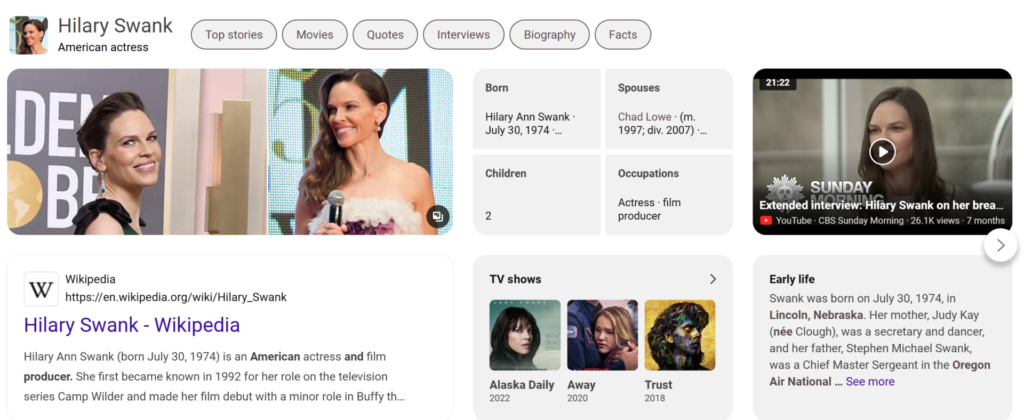Open the Hilary Swank - Wikipedia link
The height and width of the screenshot is (420, 1024).
point(132,325)
